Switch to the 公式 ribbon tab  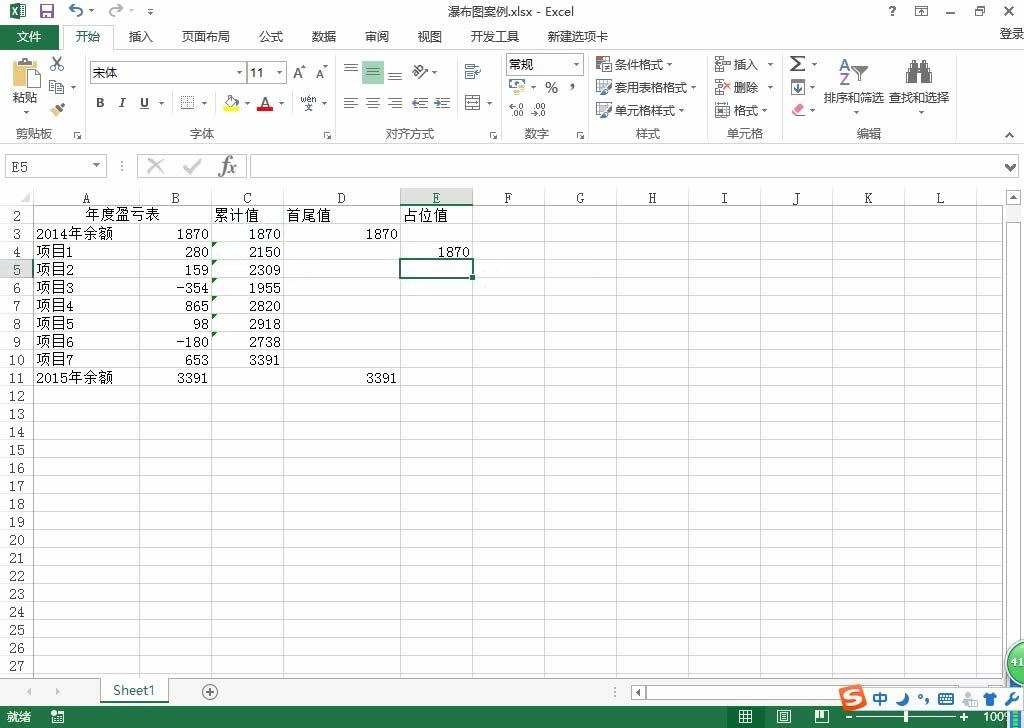[x=270, y=37]
